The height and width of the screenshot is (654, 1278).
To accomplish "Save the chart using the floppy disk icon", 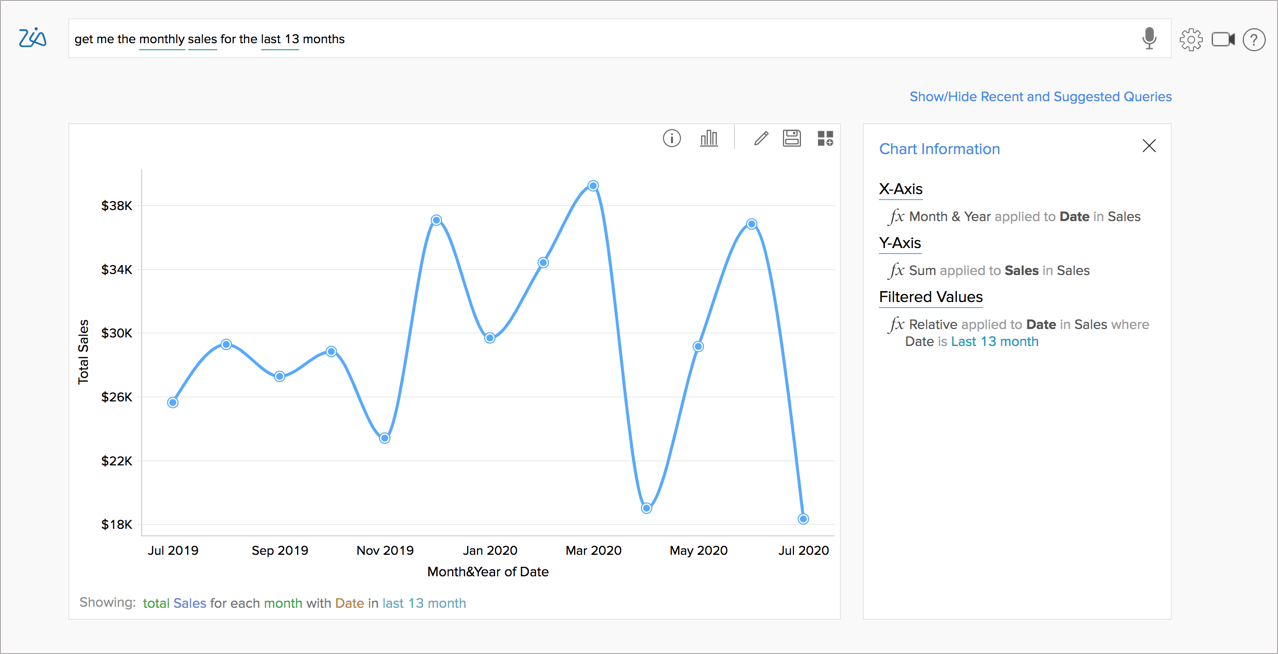I will [791, 137].
